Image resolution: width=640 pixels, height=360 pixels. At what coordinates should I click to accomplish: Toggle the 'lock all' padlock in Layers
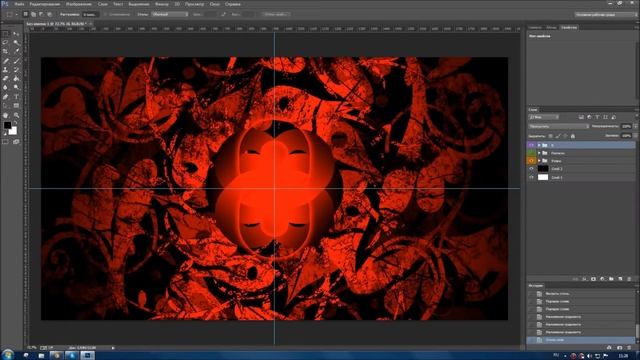tap(573, 136)
